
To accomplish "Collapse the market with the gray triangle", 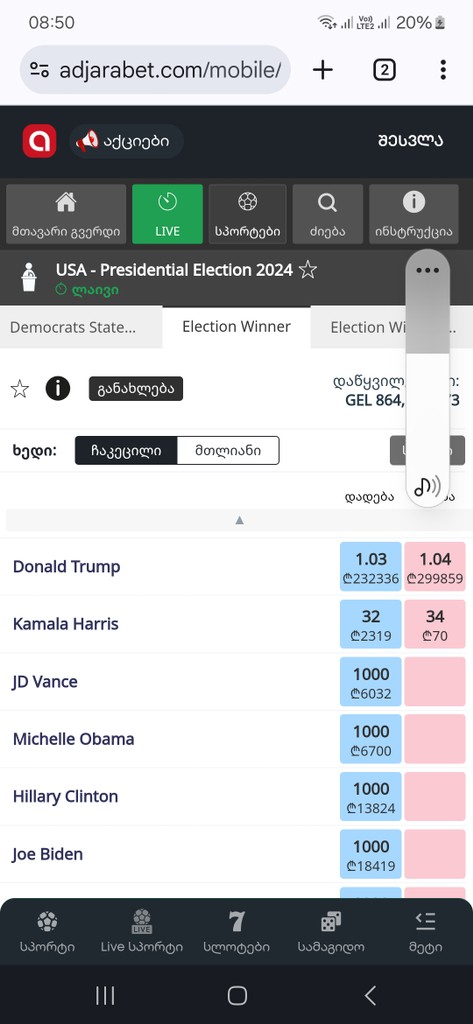I will [239, 520].
